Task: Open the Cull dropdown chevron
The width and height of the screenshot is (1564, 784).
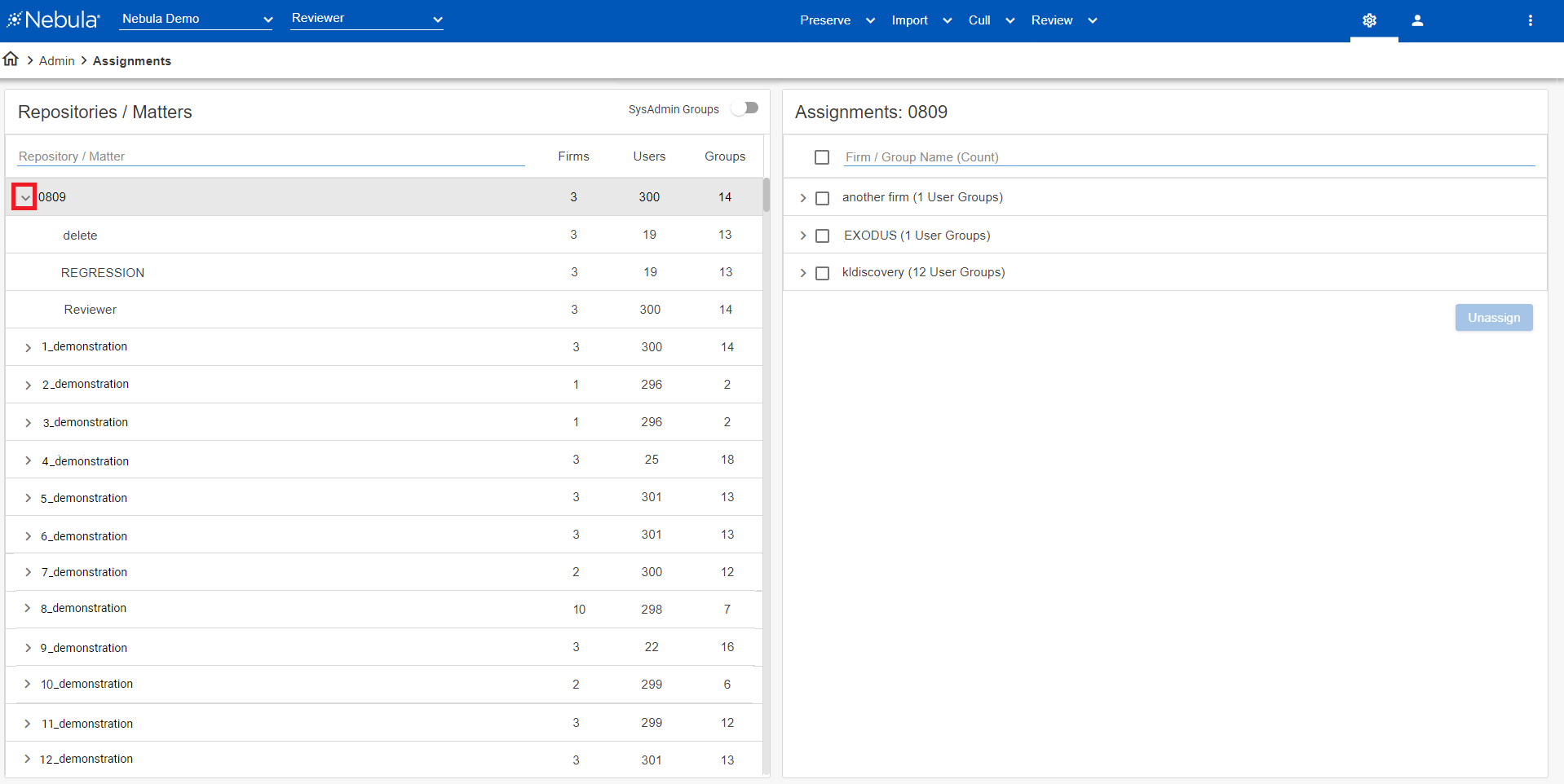Action: tap(1010, 20)
